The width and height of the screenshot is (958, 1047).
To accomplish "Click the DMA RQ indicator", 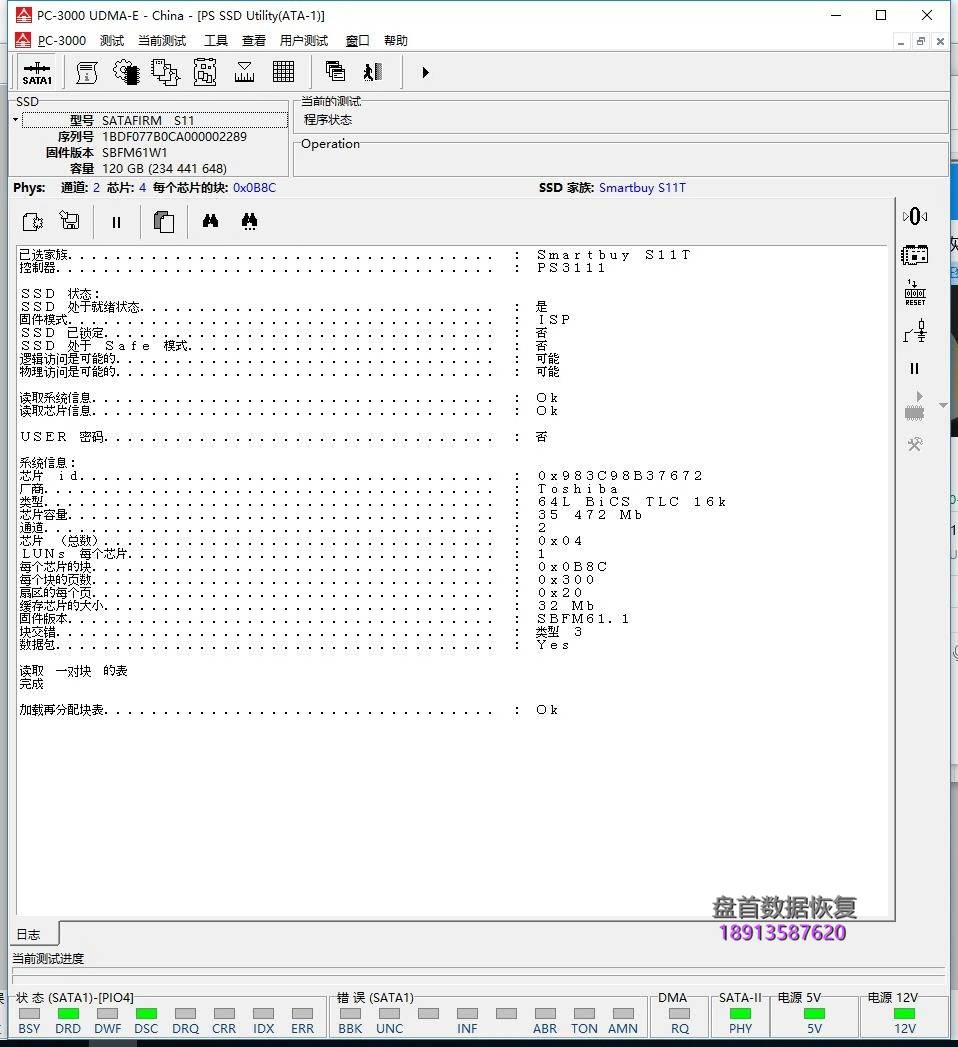I will 680,1014.
